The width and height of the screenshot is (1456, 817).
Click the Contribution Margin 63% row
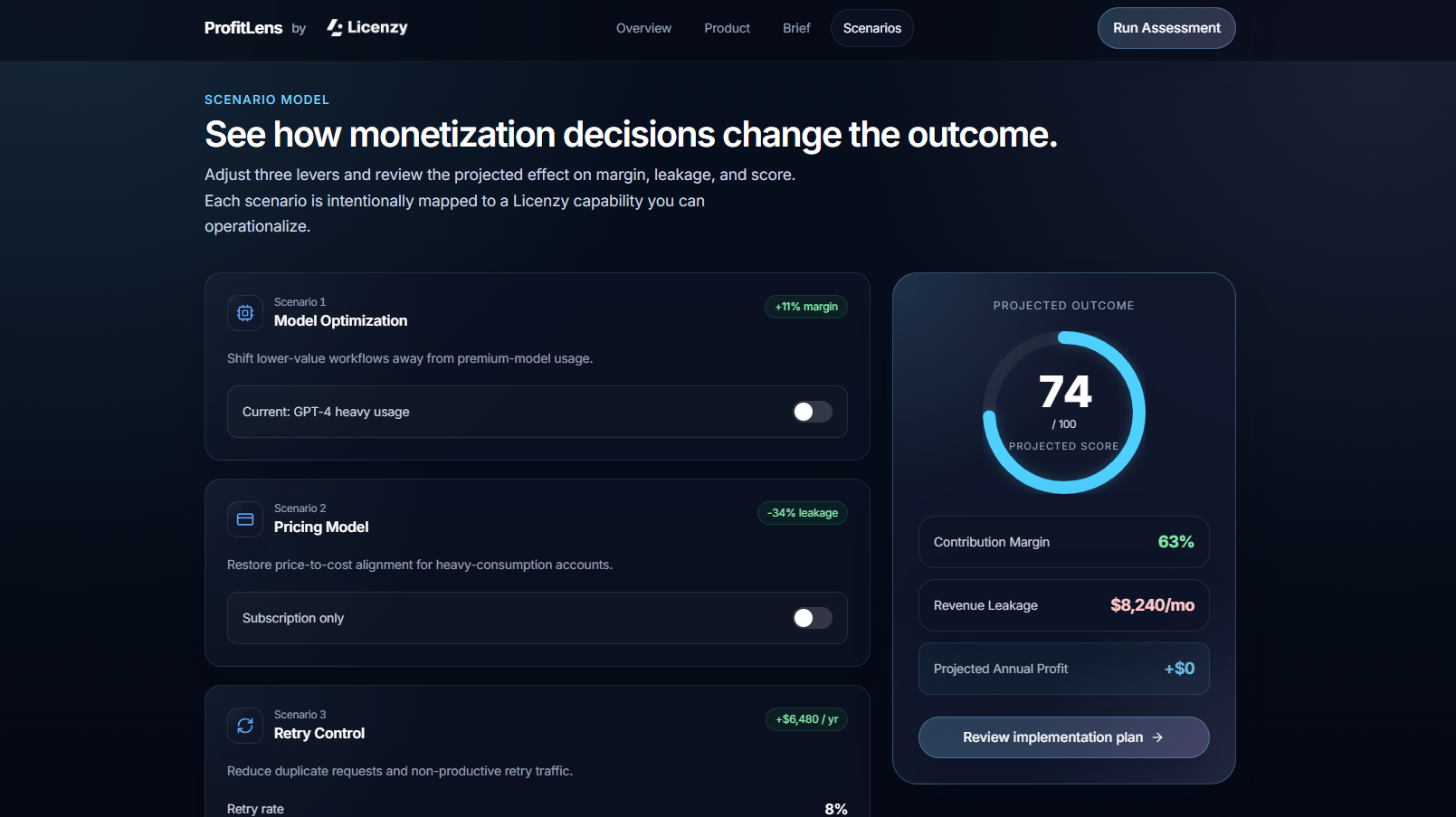click(1063, 542)
